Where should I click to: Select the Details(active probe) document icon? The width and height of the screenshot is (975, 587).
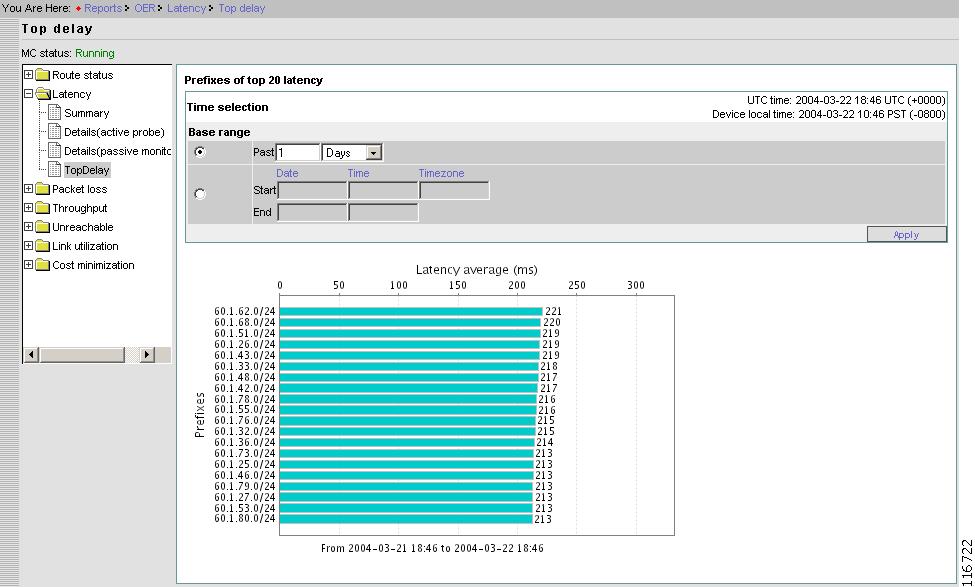click(x=54, y=131)
